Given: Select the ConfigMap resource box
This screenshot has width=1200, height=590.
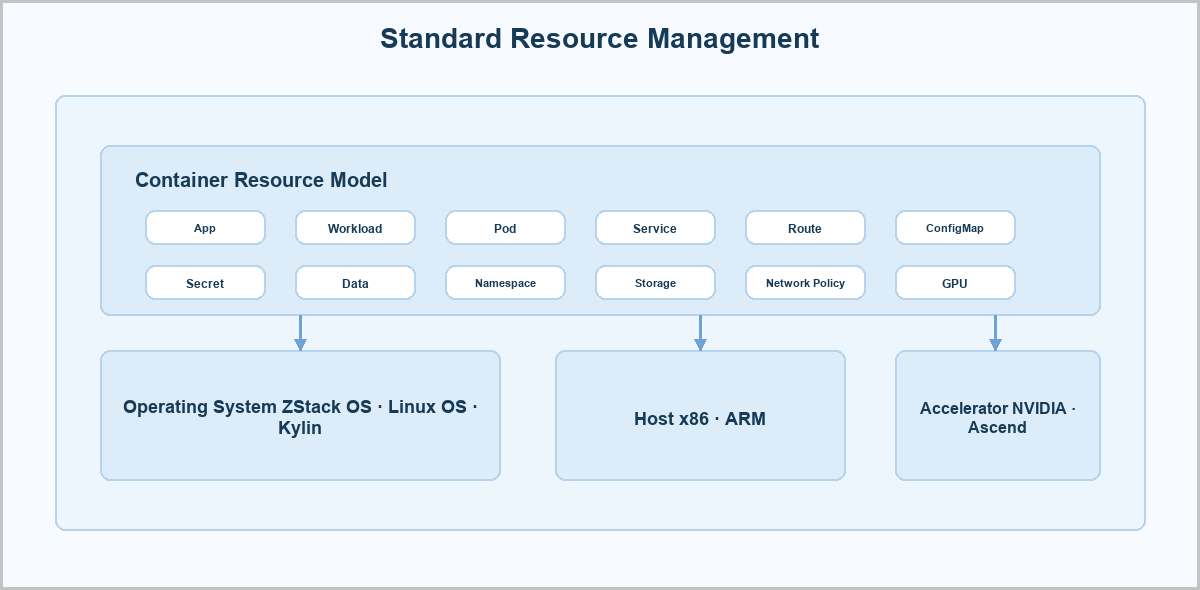Looking at the screenshot, I should (955, 228).
